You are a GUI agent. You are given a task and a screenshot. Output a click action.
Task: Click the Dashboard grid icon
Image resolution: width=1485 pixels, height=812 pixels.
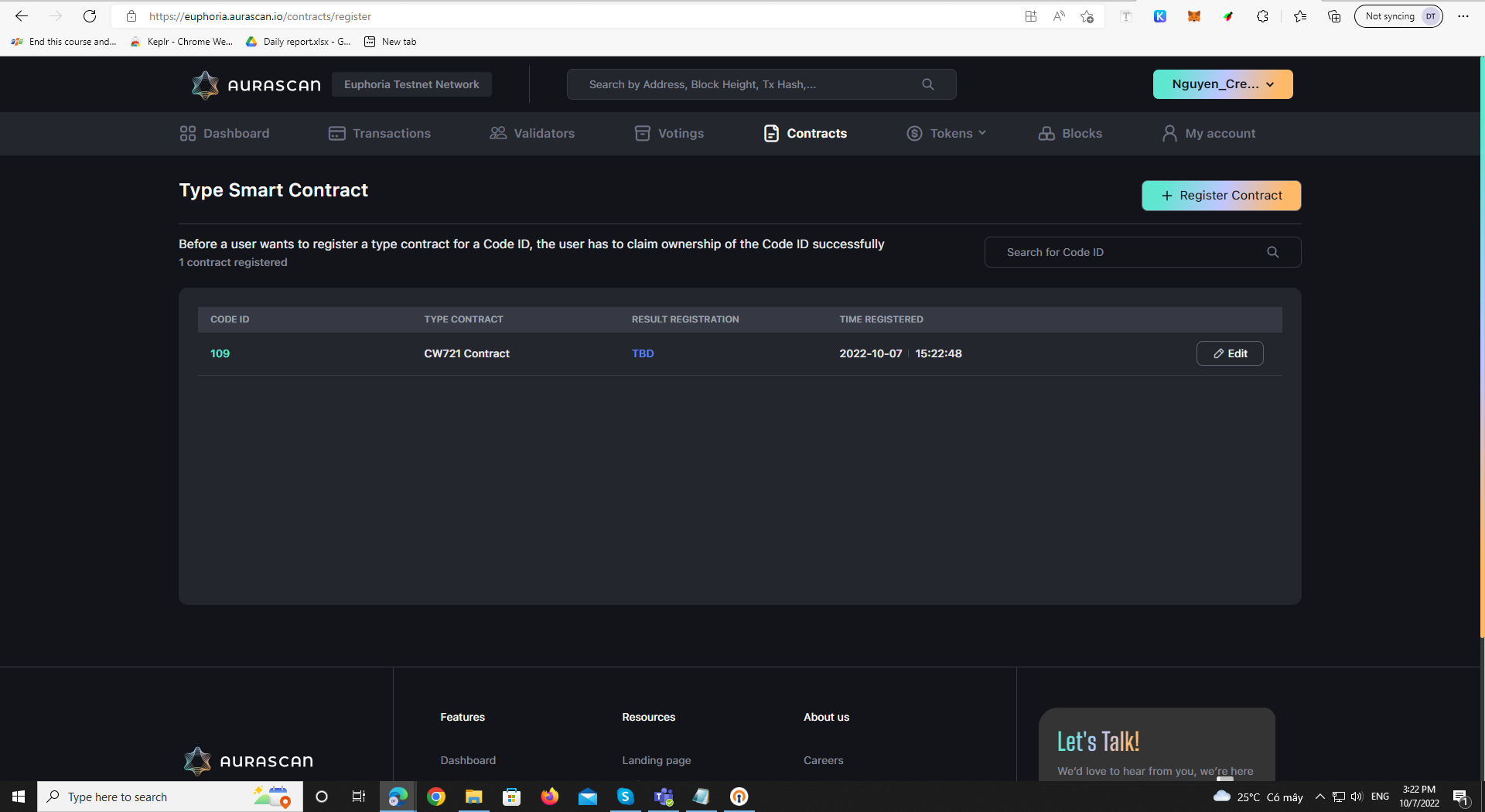tap(186, 133)
